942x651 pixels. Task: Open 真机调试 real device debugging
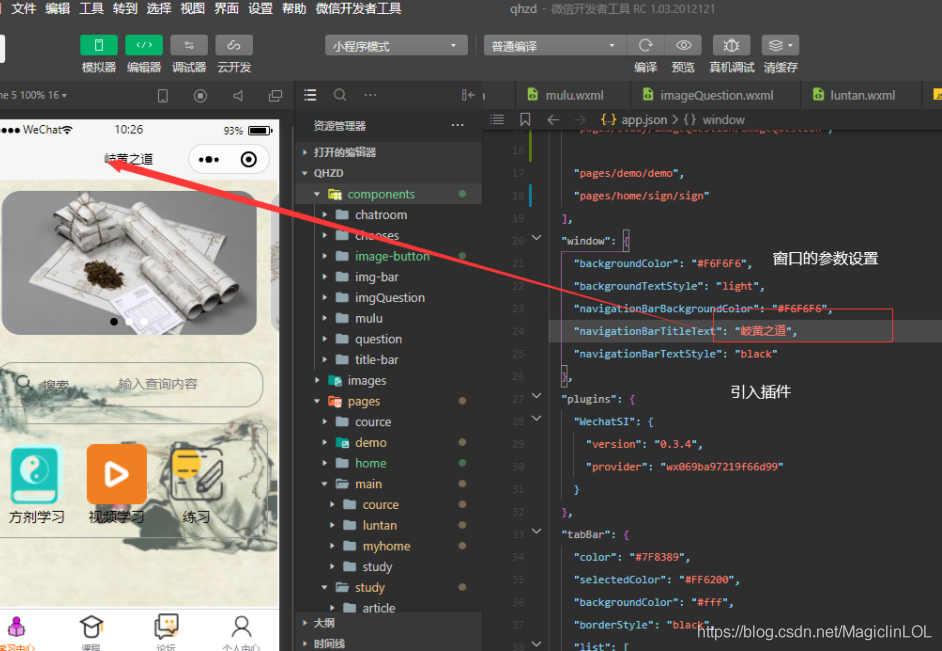[731, 45]
